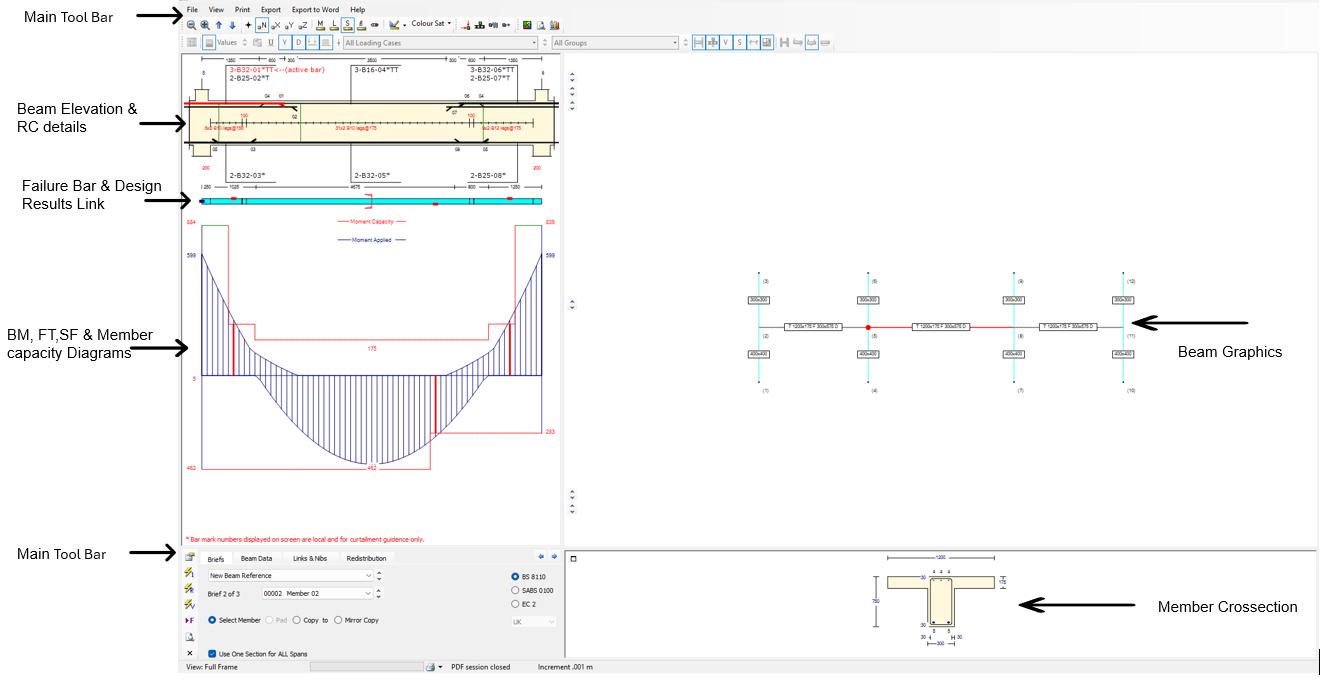
Task: Open the UK country dropdown
Action: (533, 622)
